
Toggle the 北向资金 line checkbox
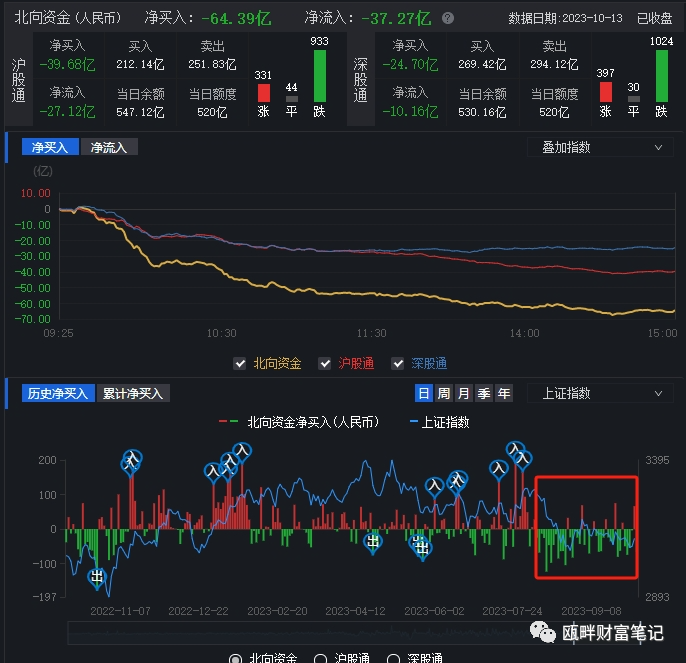click(x=239, y=363)
